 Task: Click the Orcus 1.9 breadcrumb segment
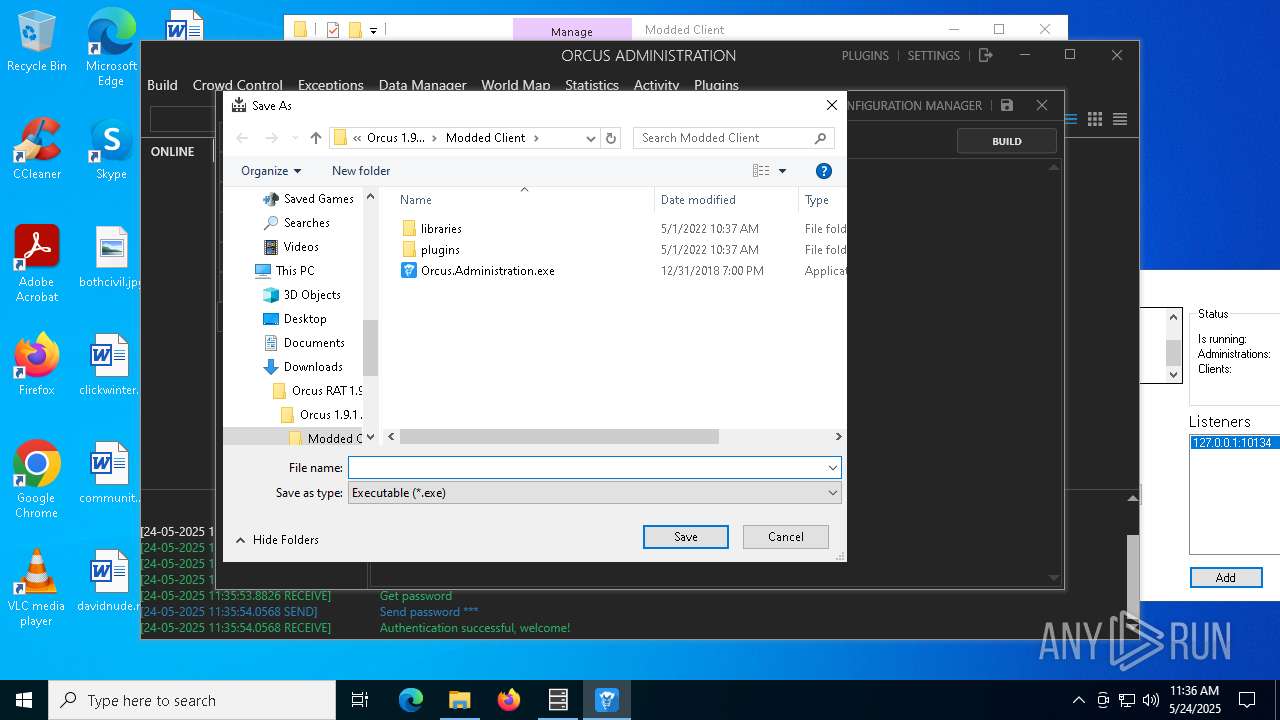pyautogui.click(x=395, y=138)
